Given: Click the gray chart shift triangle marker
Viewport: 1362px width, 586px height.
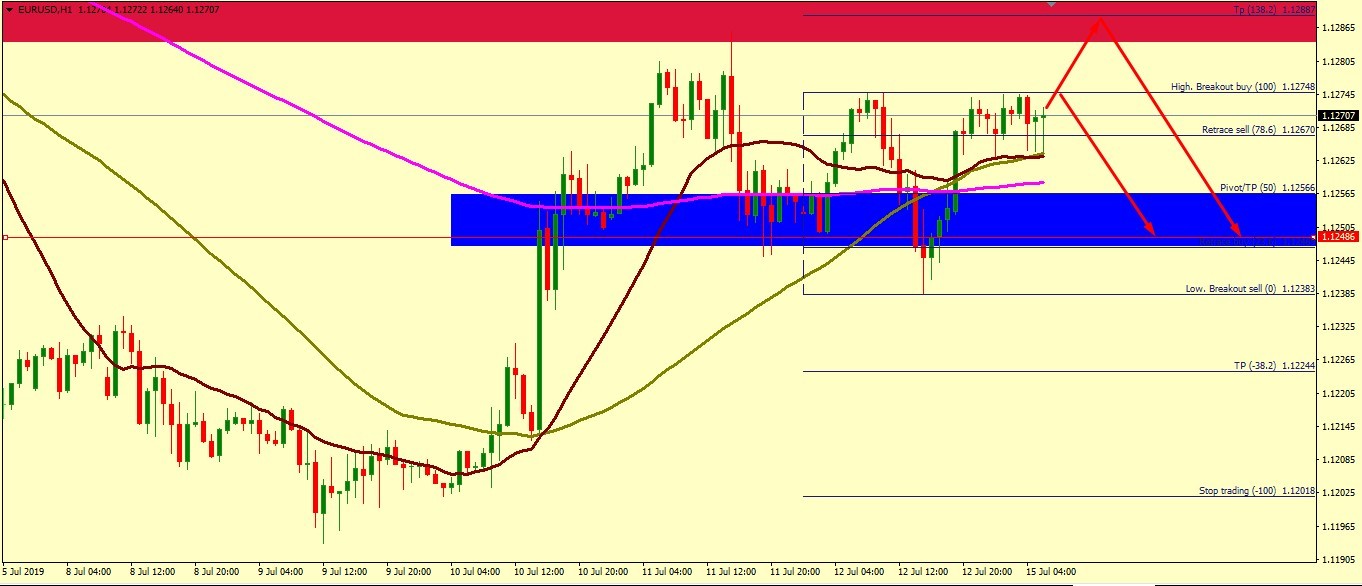Looking at the screenshot, I should pos(1051,4).
